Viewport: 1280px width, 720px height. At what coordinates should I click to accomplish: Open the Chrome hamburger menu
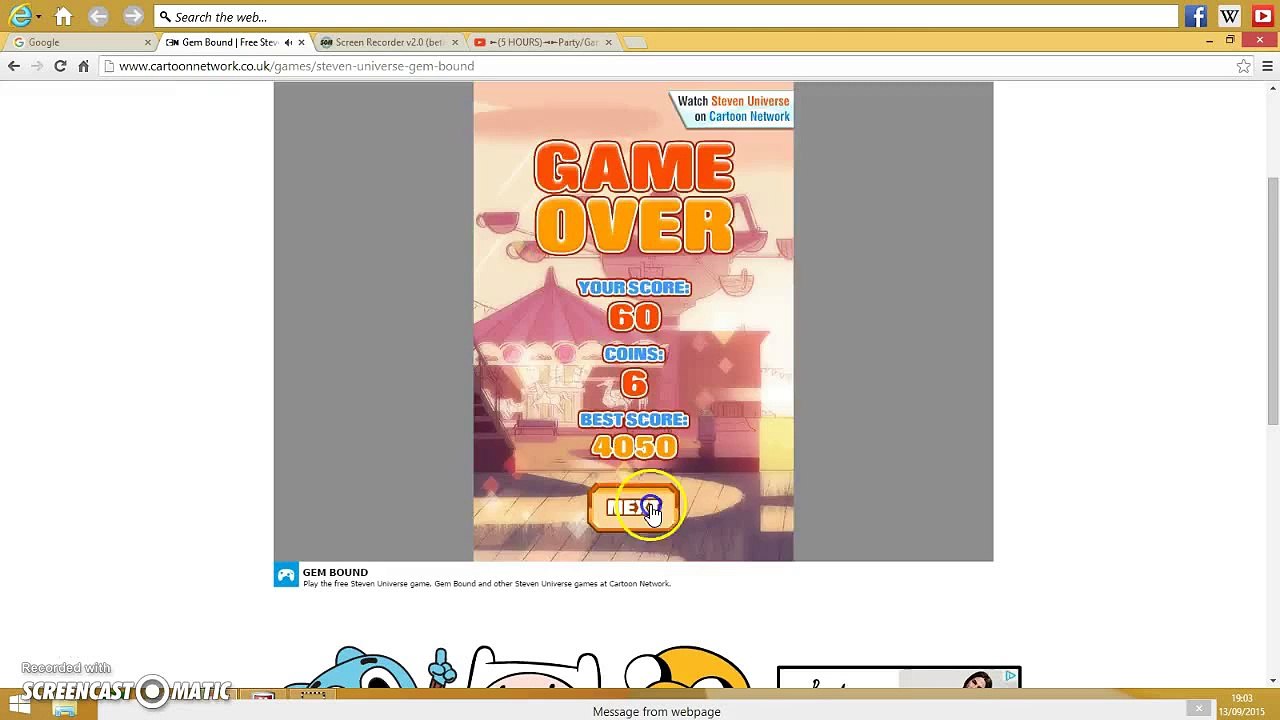(x=1267, y=66)
